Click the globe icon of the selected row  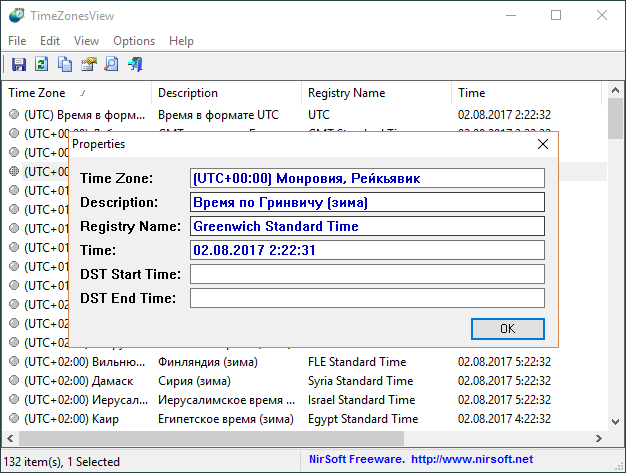point(14,171)
